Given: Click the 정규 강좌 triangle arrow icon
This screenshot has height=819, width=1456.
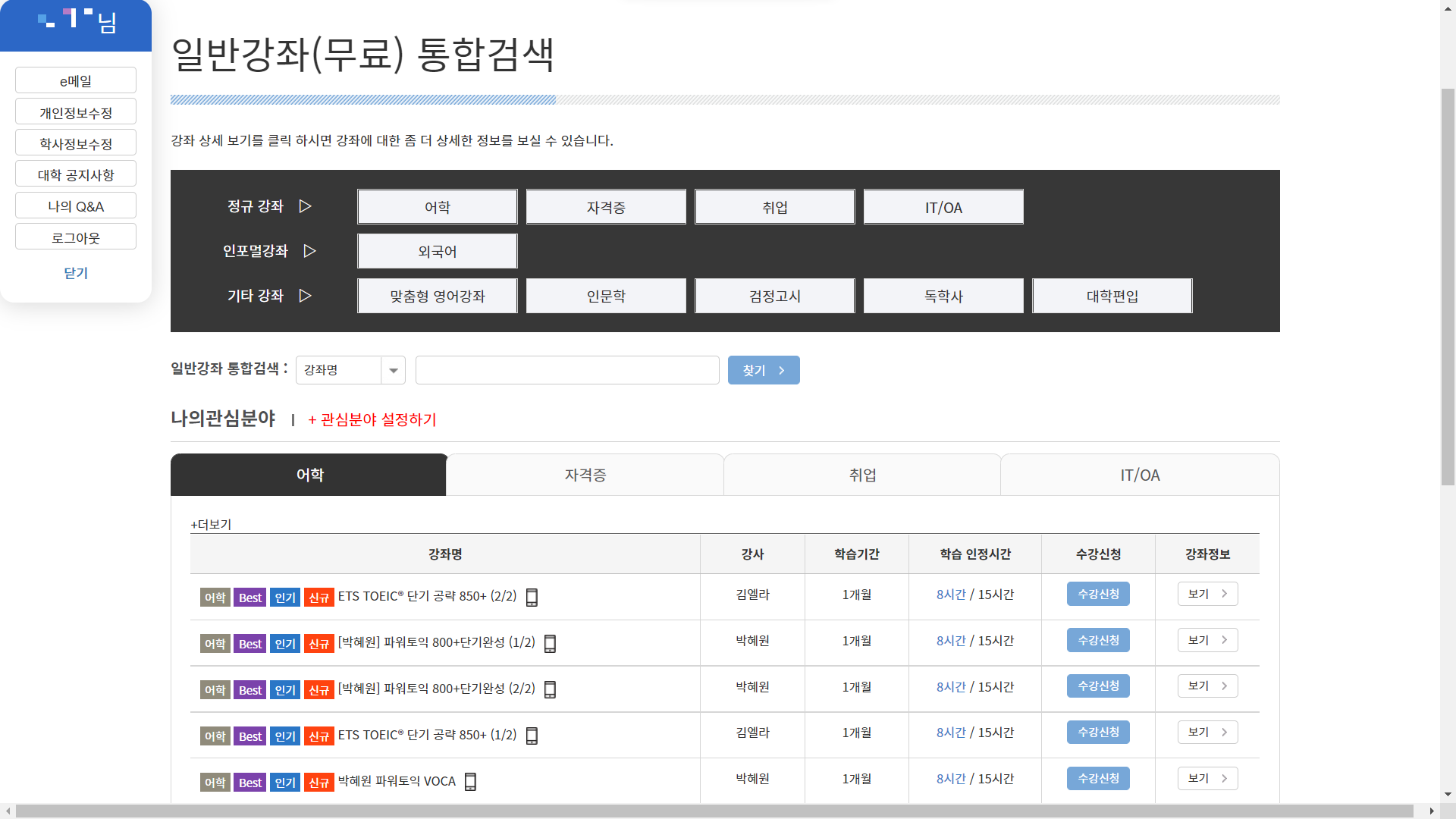Looking at the screenshot, I should tap(305, 206).
